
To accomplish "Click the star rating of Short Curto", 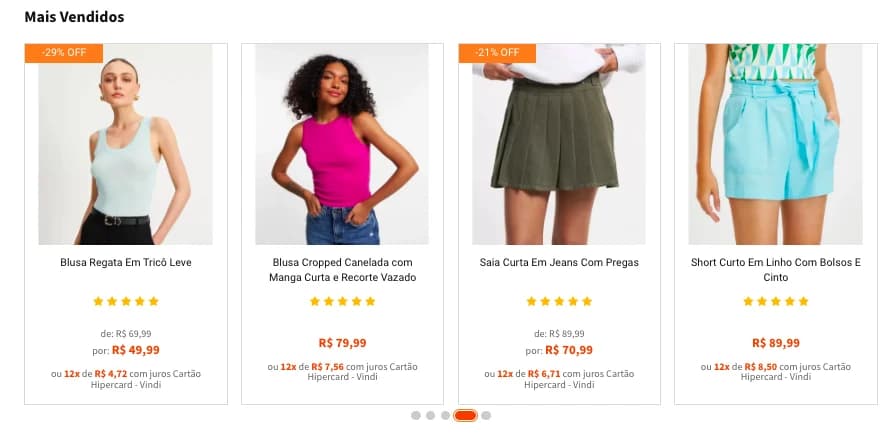I will (776, 302).
